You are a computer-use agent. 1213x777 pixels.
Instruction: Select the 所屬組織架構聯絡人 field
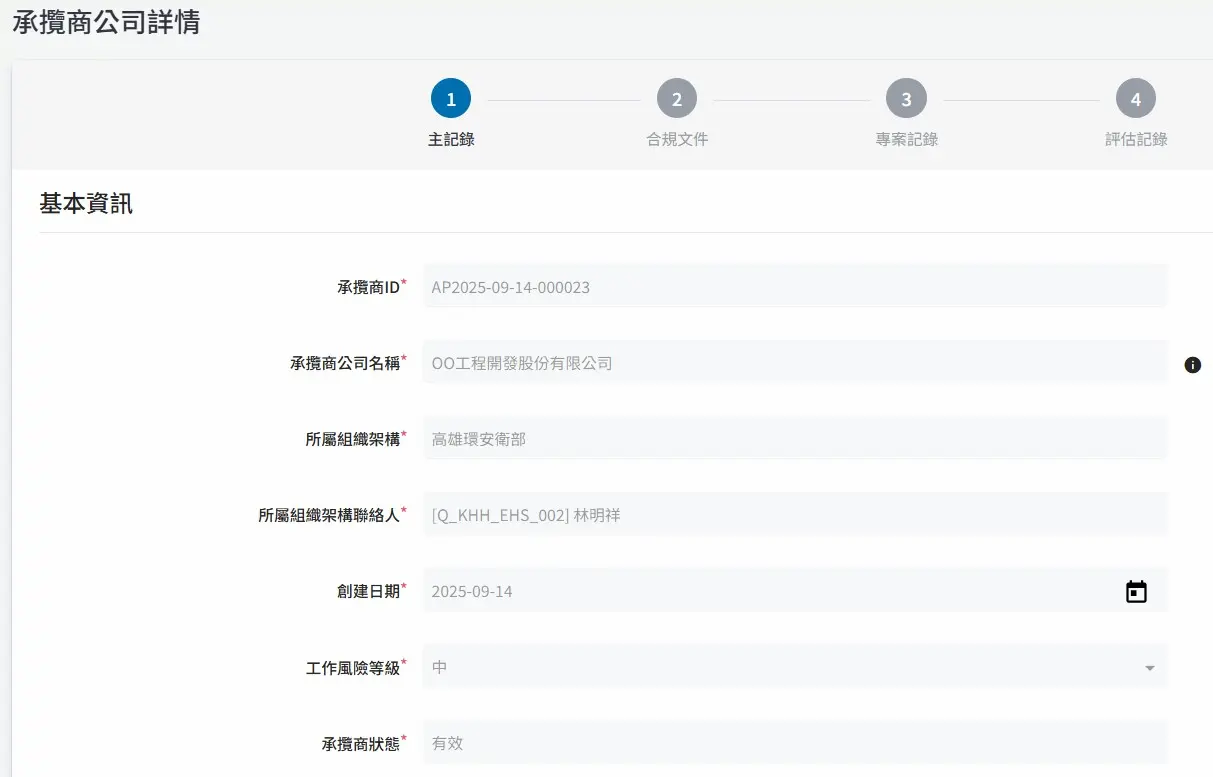(x=794, y=515)
